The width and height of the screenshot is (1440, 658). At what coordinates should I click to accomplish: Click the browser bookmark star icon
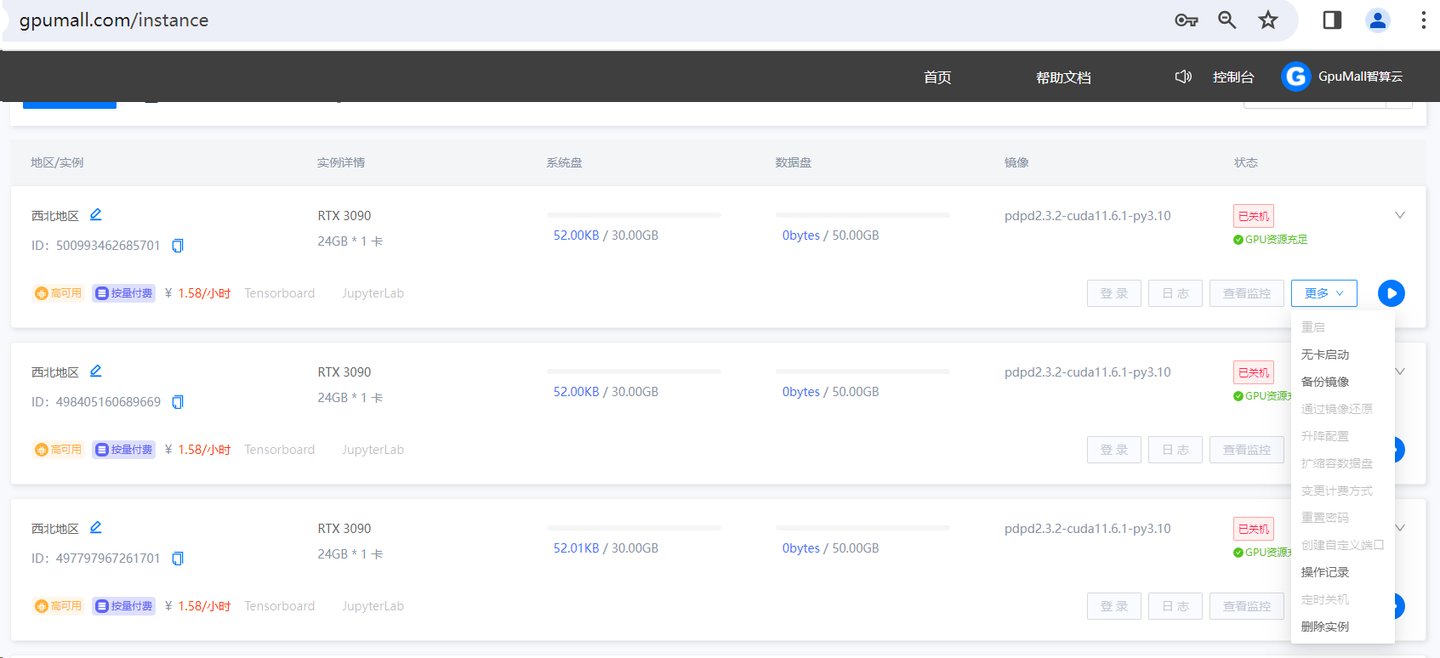1268,20
